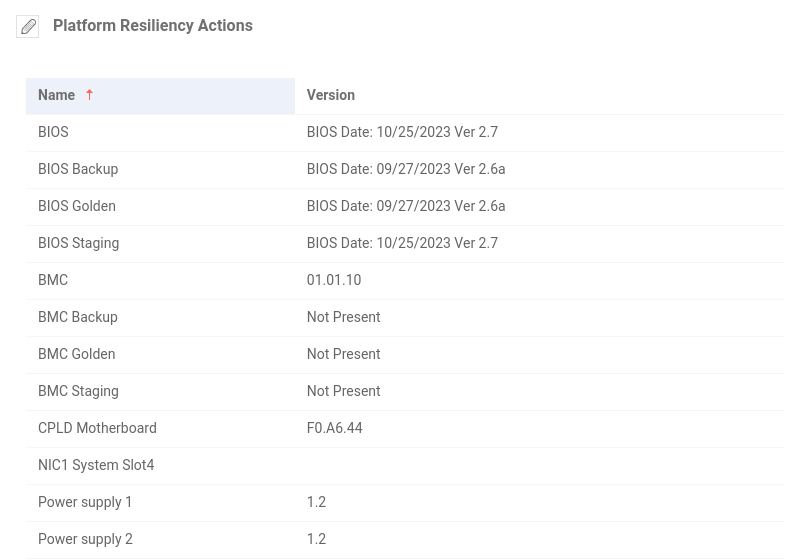Click Platform Resiliency Actions heading
The image size is (798, 560).
click(153, 26)
